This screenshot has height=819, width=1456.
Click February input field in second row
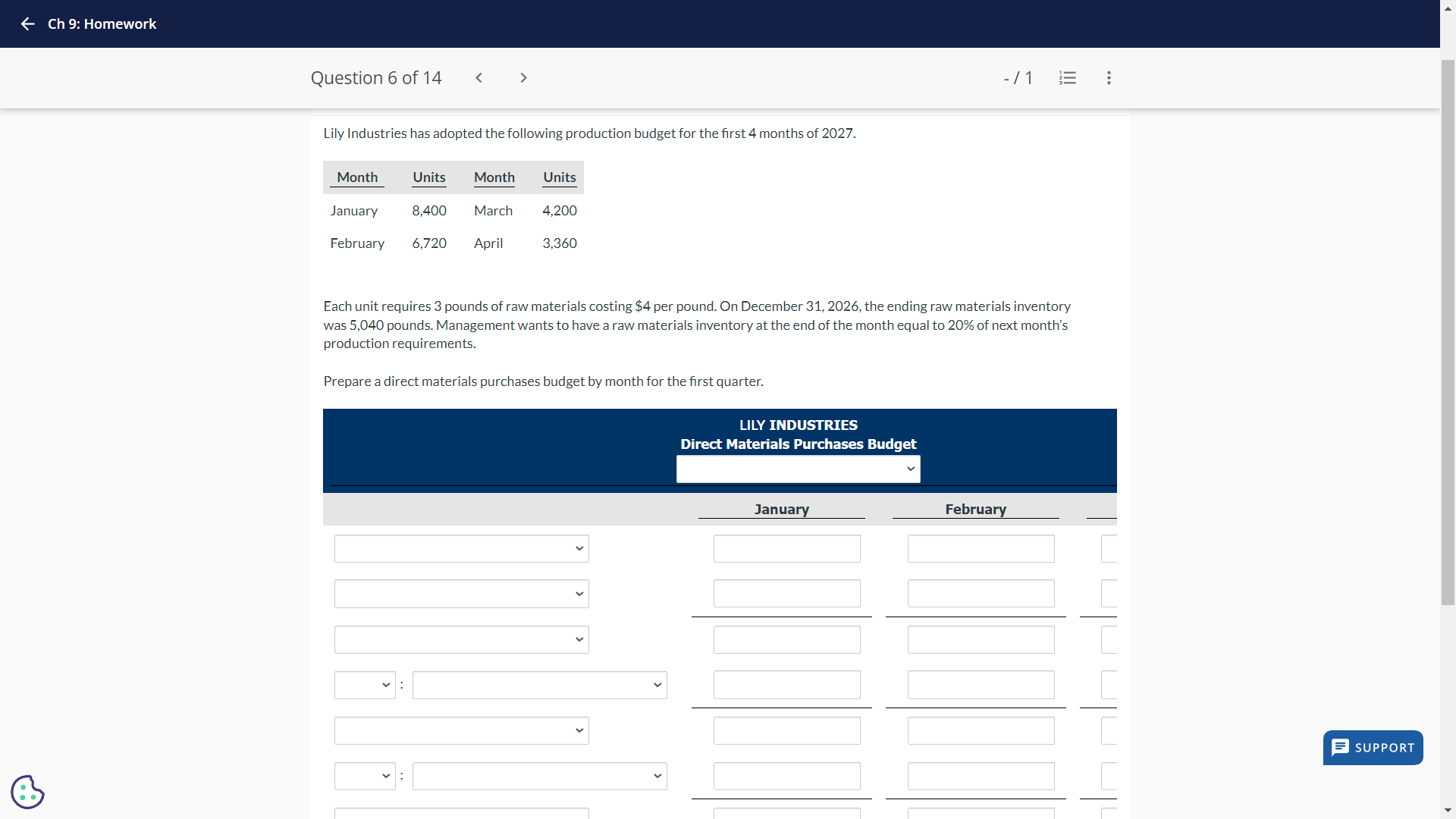coord(981,595)
